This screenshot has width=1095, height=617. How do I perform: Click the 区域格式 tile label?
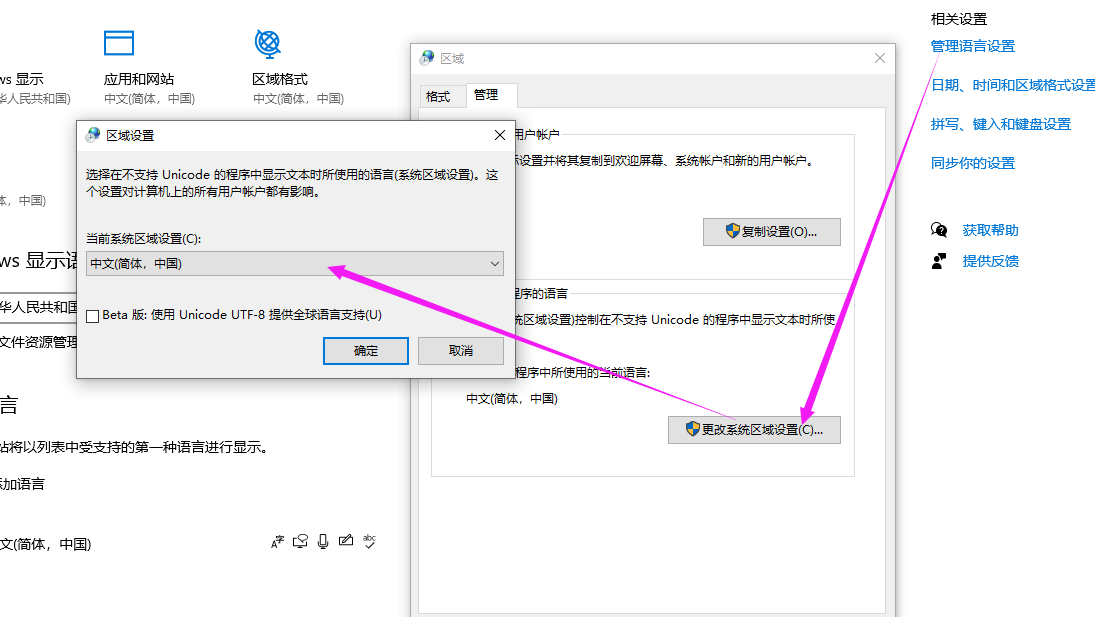(x=280, y=79)
